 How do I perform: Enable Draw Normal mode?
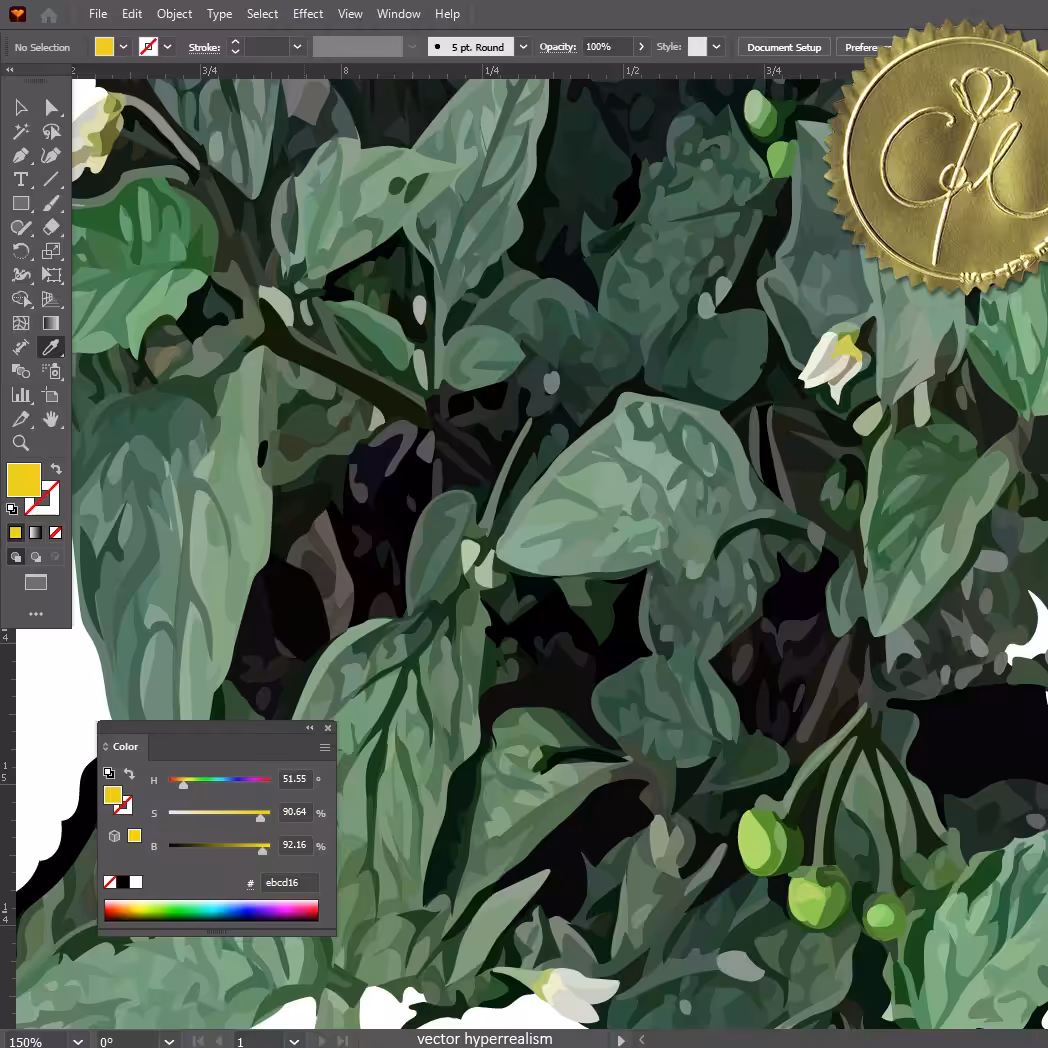(16, 557)
